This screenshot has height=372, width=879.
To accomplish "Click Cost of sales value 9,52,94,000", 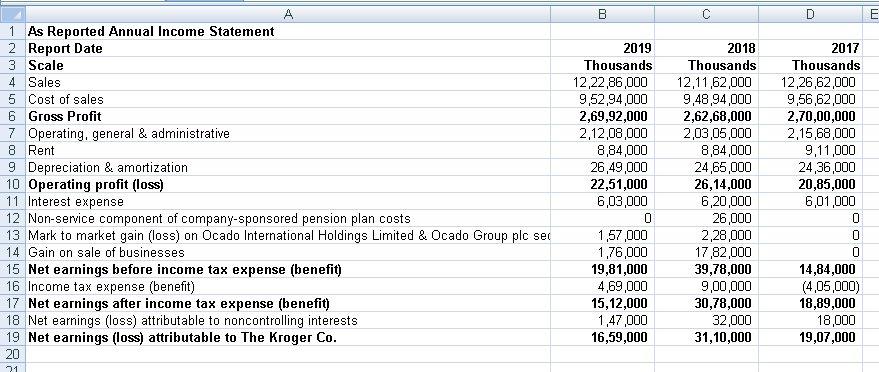I will click(x=603, y=99).
